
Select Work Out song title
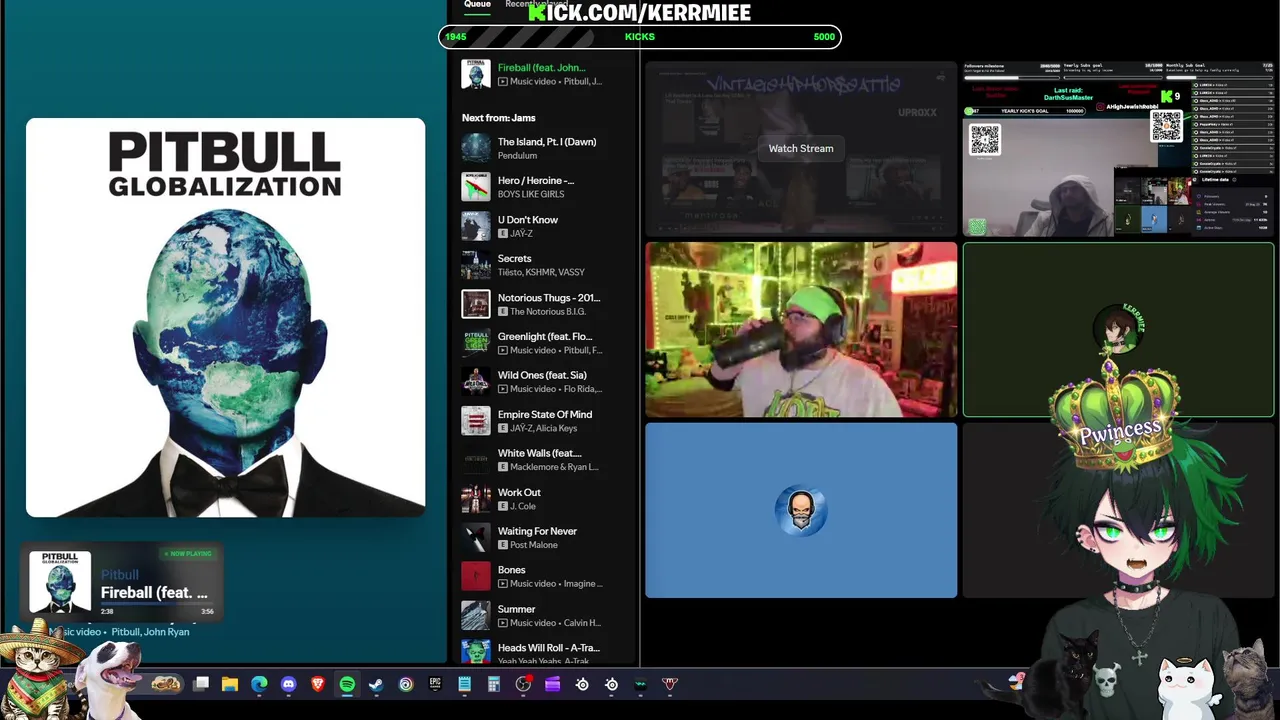(x=519, y=492)
